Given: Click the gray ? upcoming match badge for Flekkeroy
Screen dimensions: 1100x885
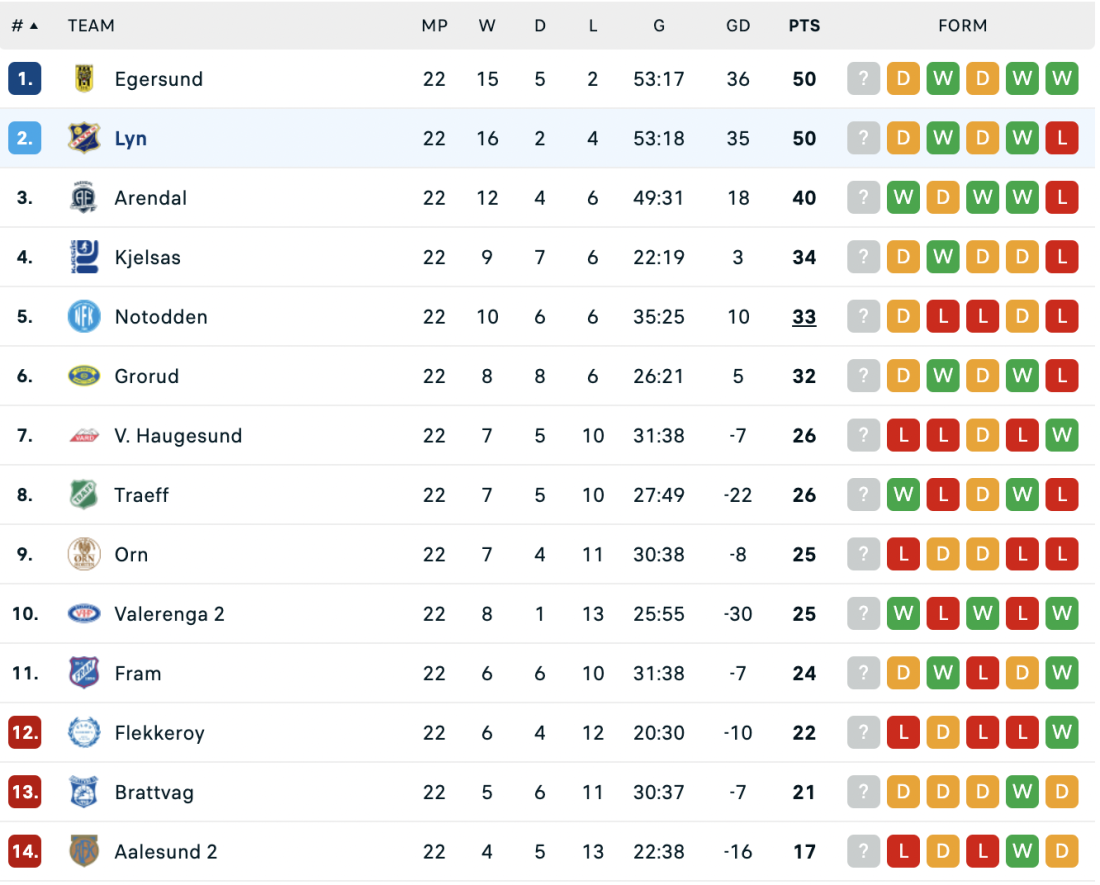Looking at the screenshot, I should pyautogui.click(x=863, y=733).
